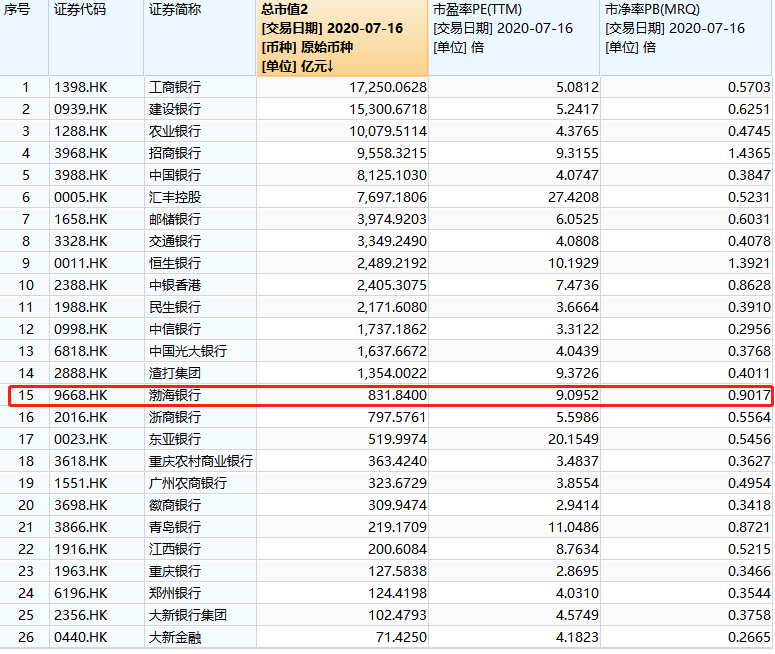Click PB value 1.4365
The width and height of the screenshot is (775, 654).
pyautogui.click(x=749, y=153)
